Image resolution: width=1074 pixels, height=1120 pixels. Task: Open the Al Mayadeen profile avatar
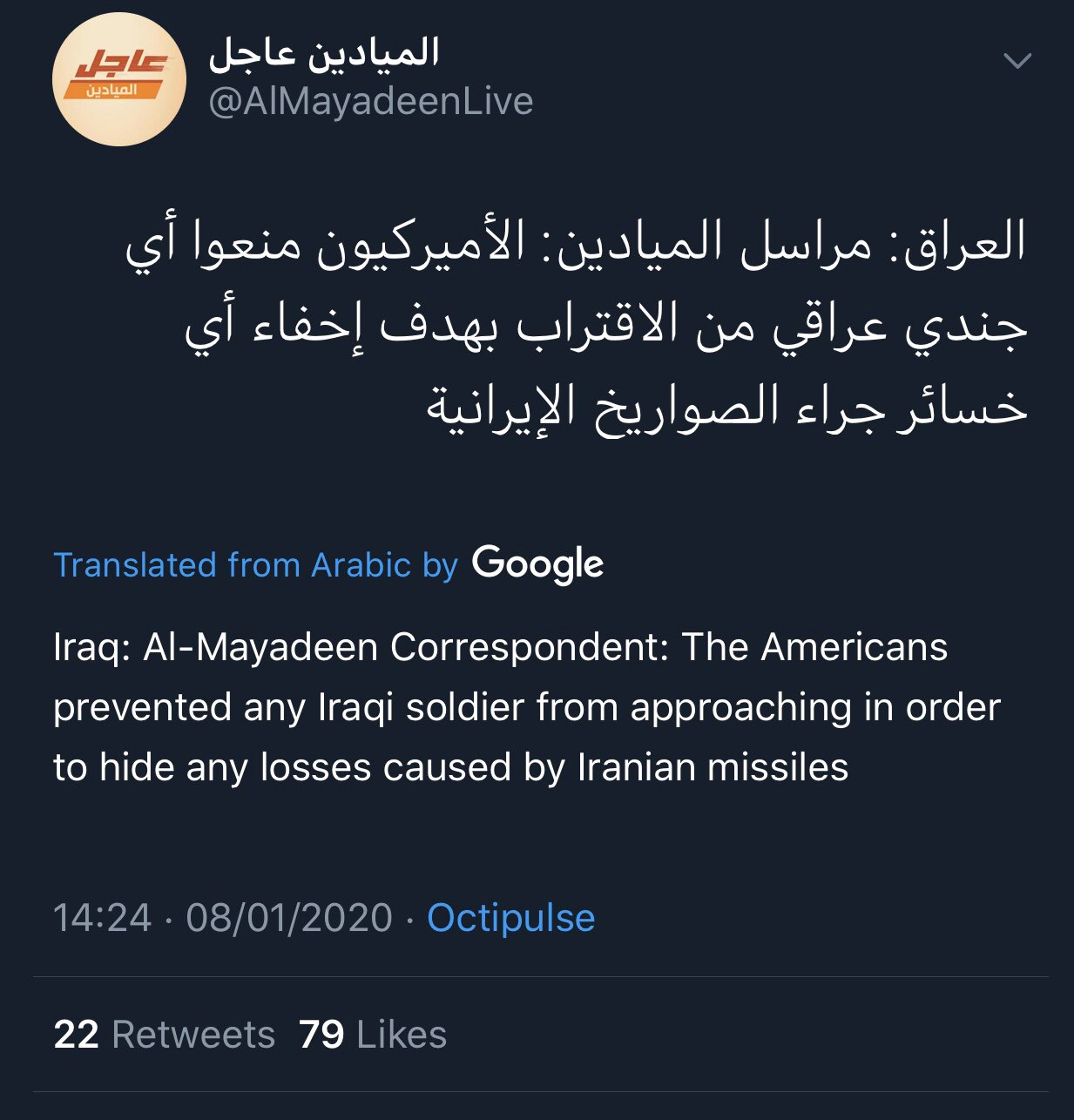tap(119, 79)
